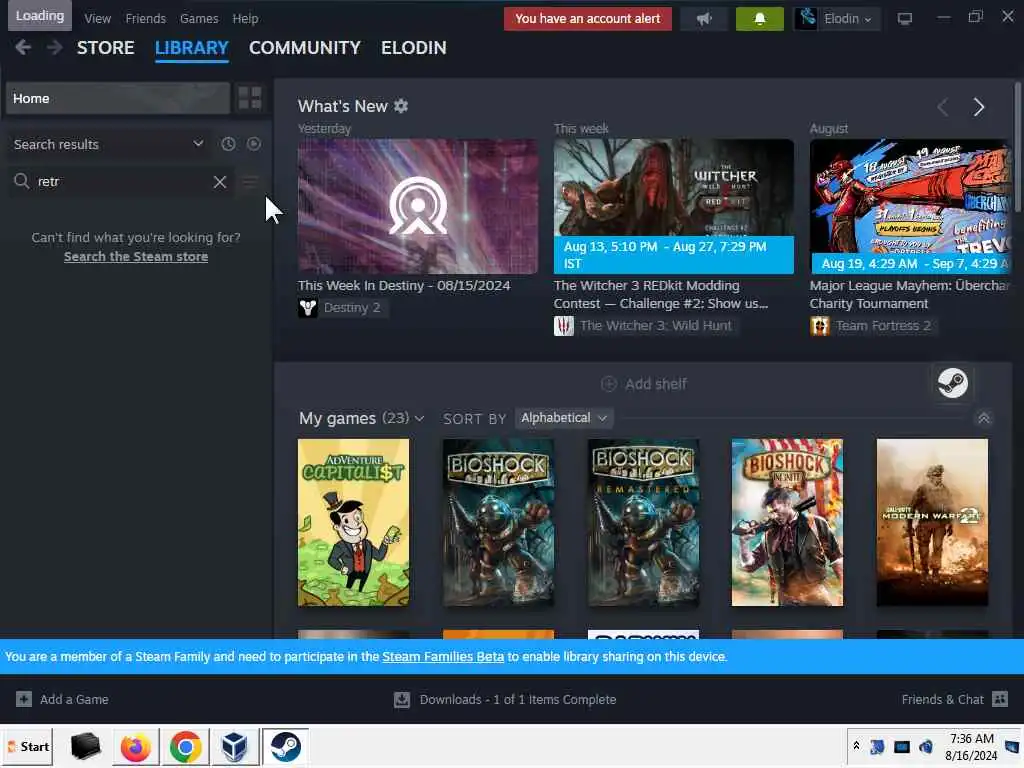Open the View menu
1024x768 pixels.
point(97,18)
